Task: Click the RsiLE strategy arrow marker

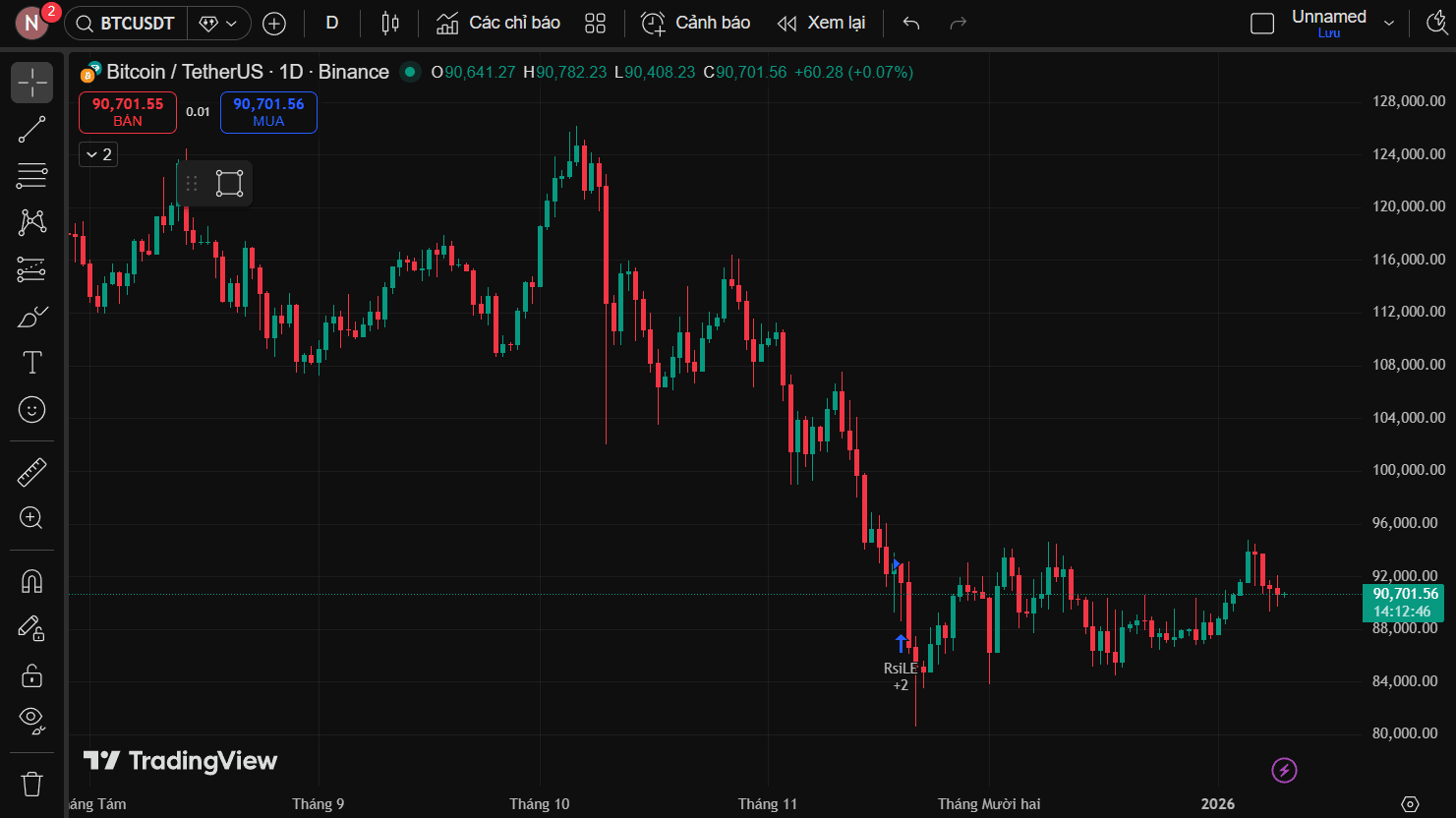Action: 901,644
